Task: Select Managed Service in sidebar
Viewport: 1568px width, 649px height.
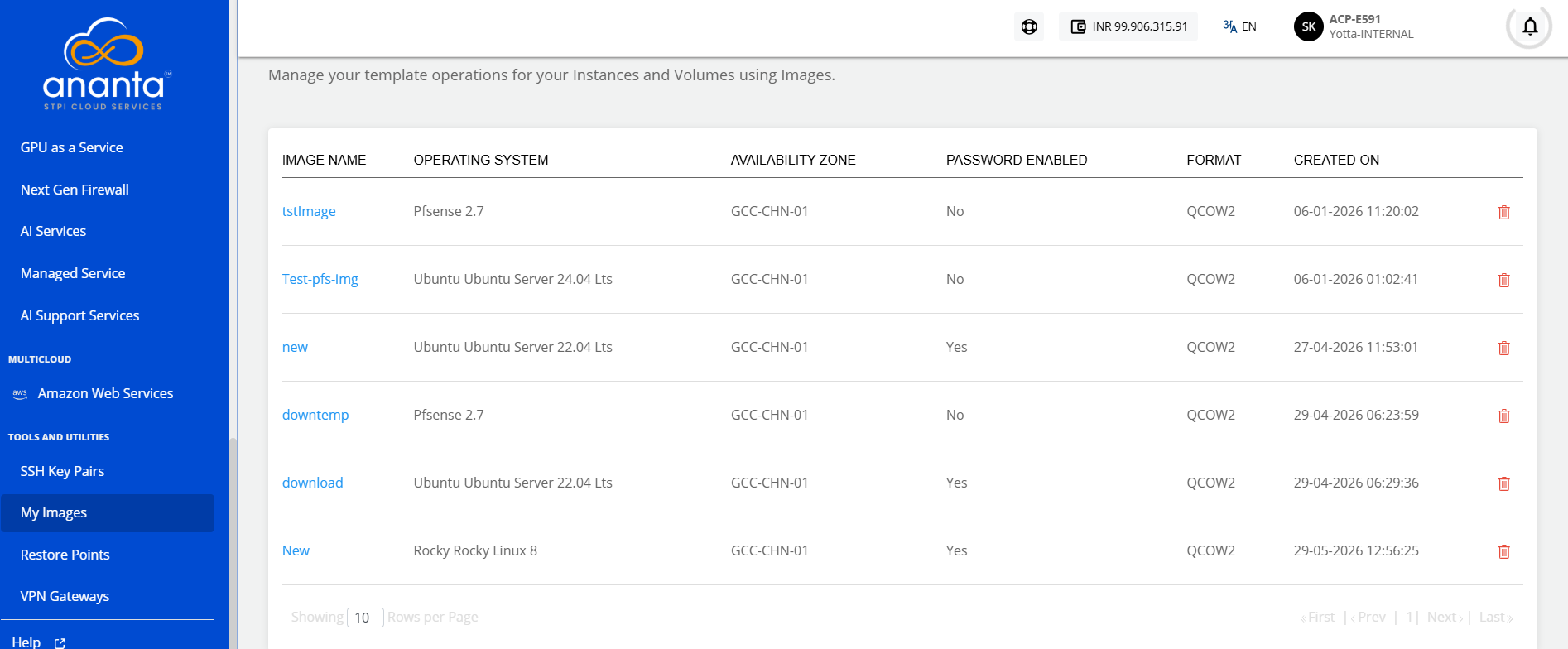Action: 73,273
